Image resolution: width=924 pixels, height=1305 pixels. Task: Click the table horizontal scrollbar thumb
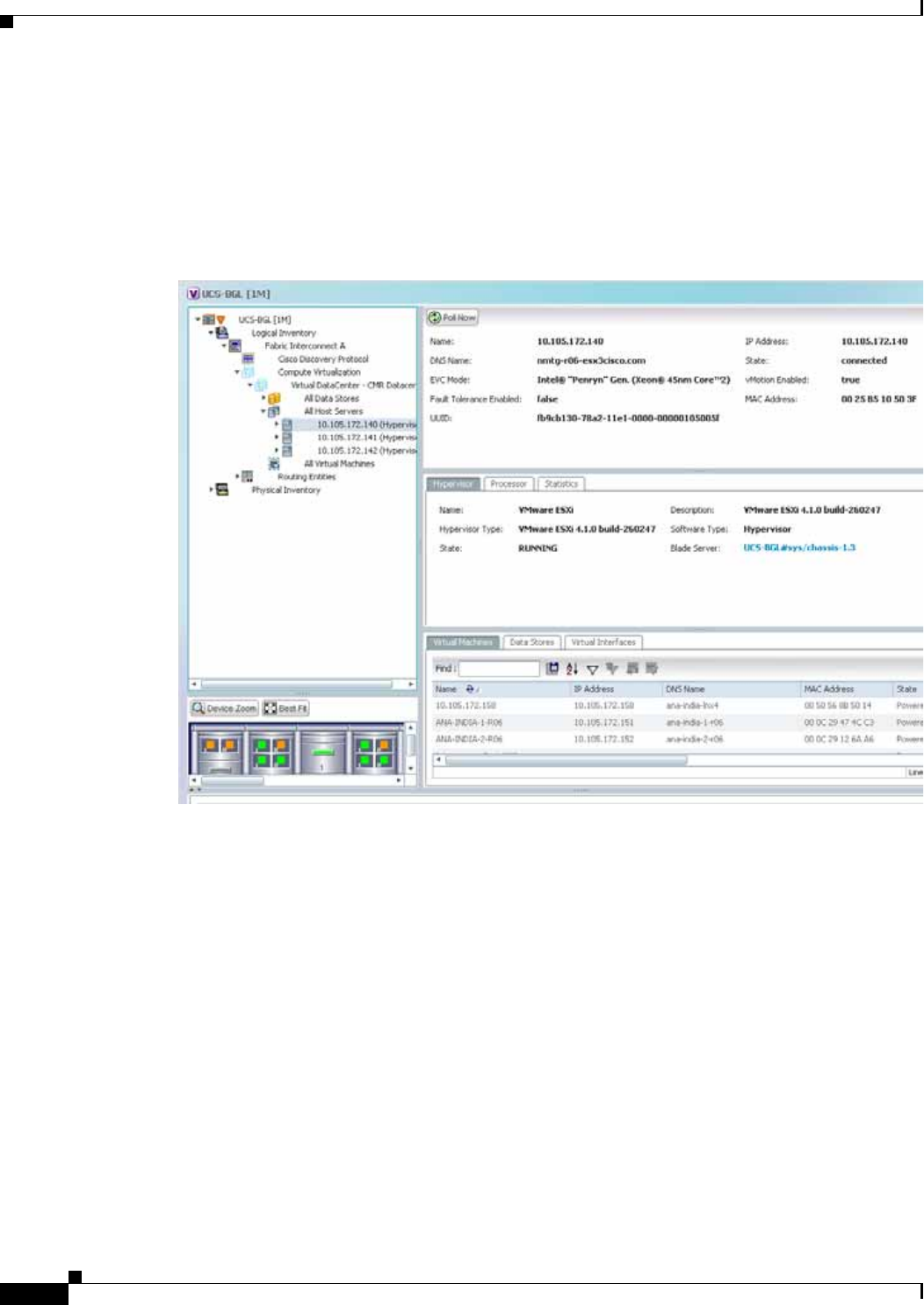(567, 761)
